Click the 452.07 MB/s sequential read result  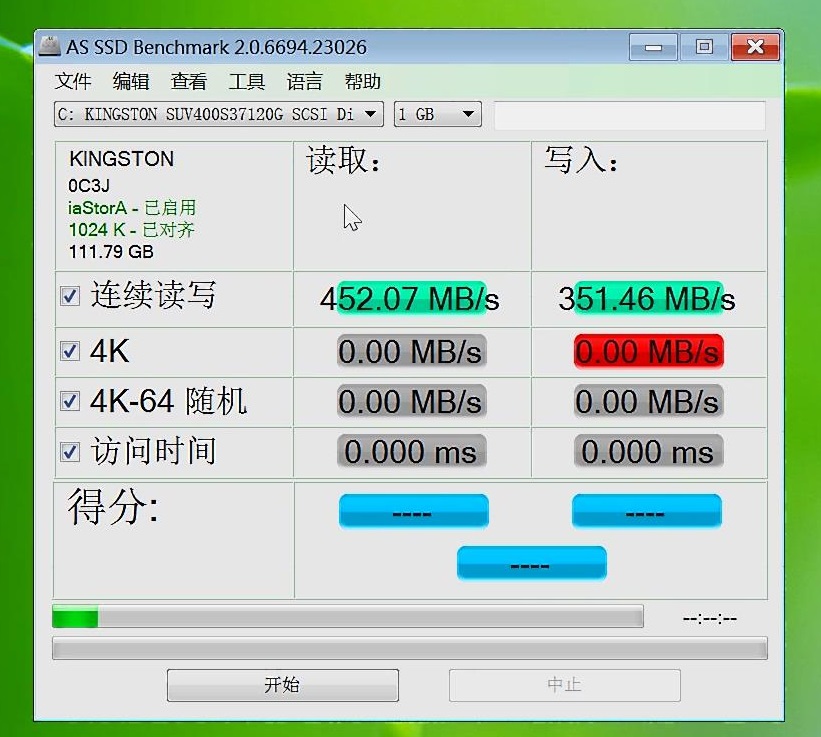[x=413, y=298]
